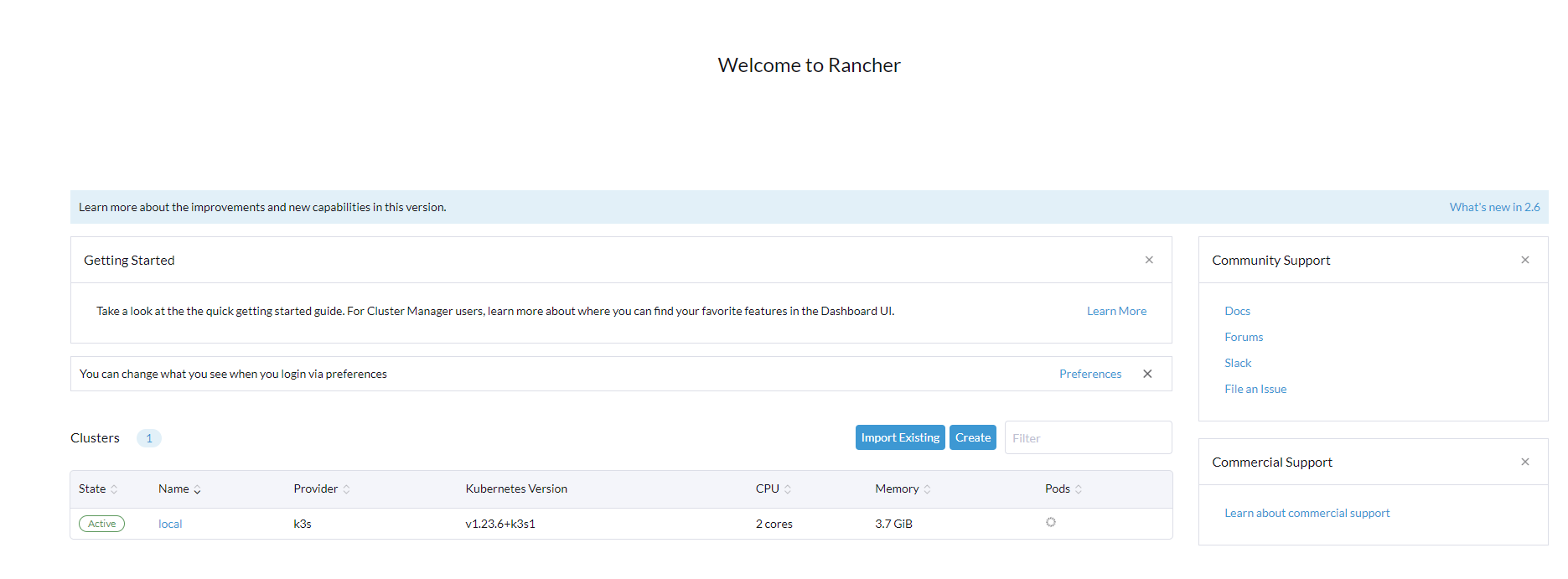The height and width of the screenshot is (579, 1568).
Task: Sort clusters by Provider column
Action: [x=322, y=489]
